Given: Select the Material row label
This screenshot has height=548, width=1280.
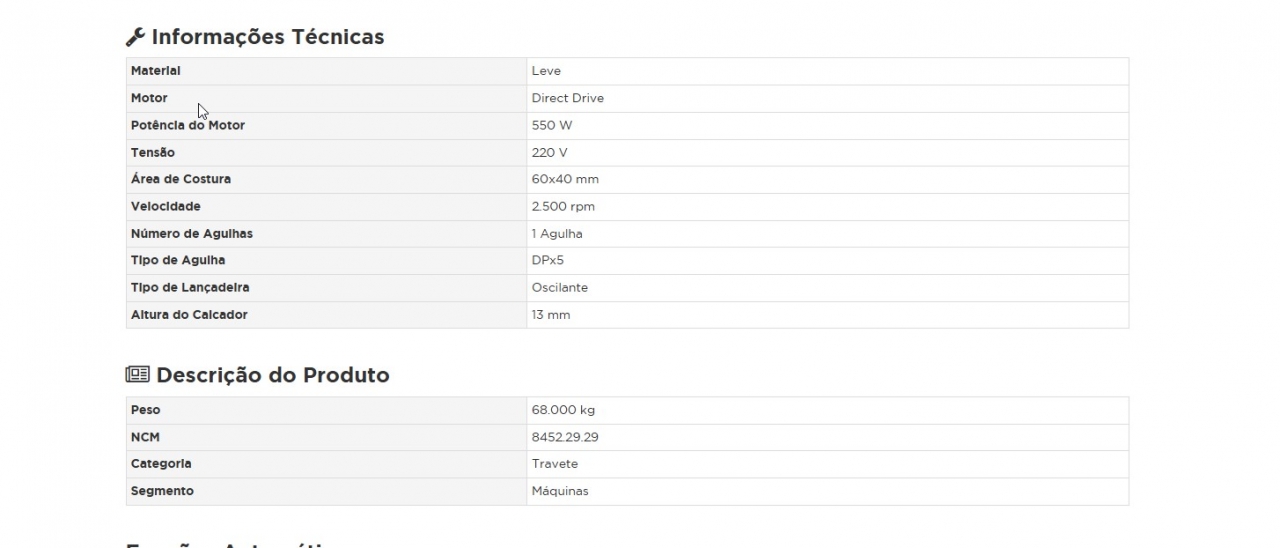Looking at the screenshot, I should click(156, 71).
